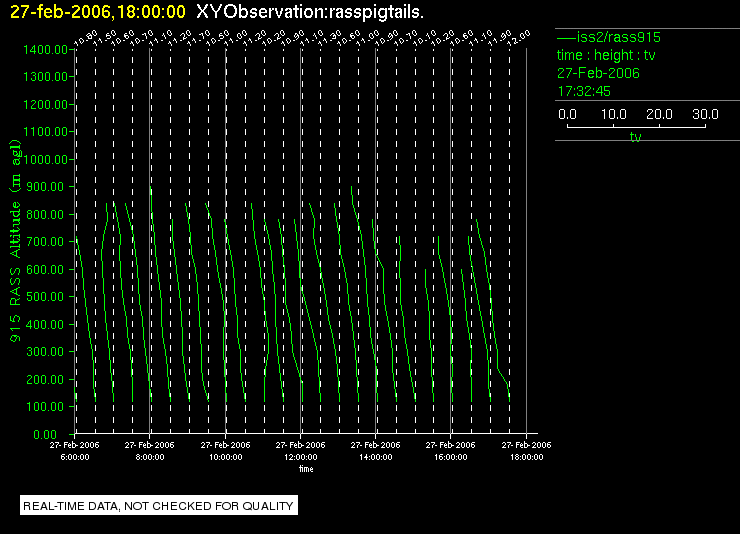This screenshot has height=534, width=740.
Task: Click the '300.00' altitude axis label
Action: coord(45,352)
